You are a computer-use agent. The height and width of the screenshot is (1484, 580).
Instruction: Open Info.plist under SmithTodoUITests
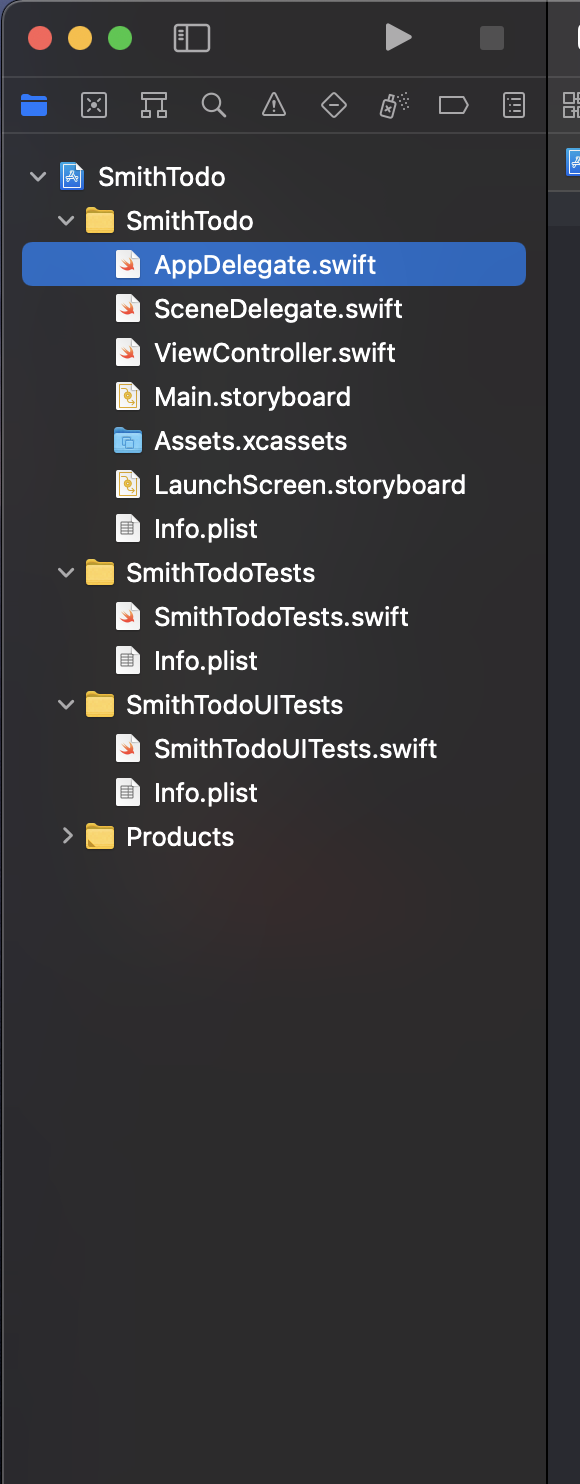pos(206,793)
